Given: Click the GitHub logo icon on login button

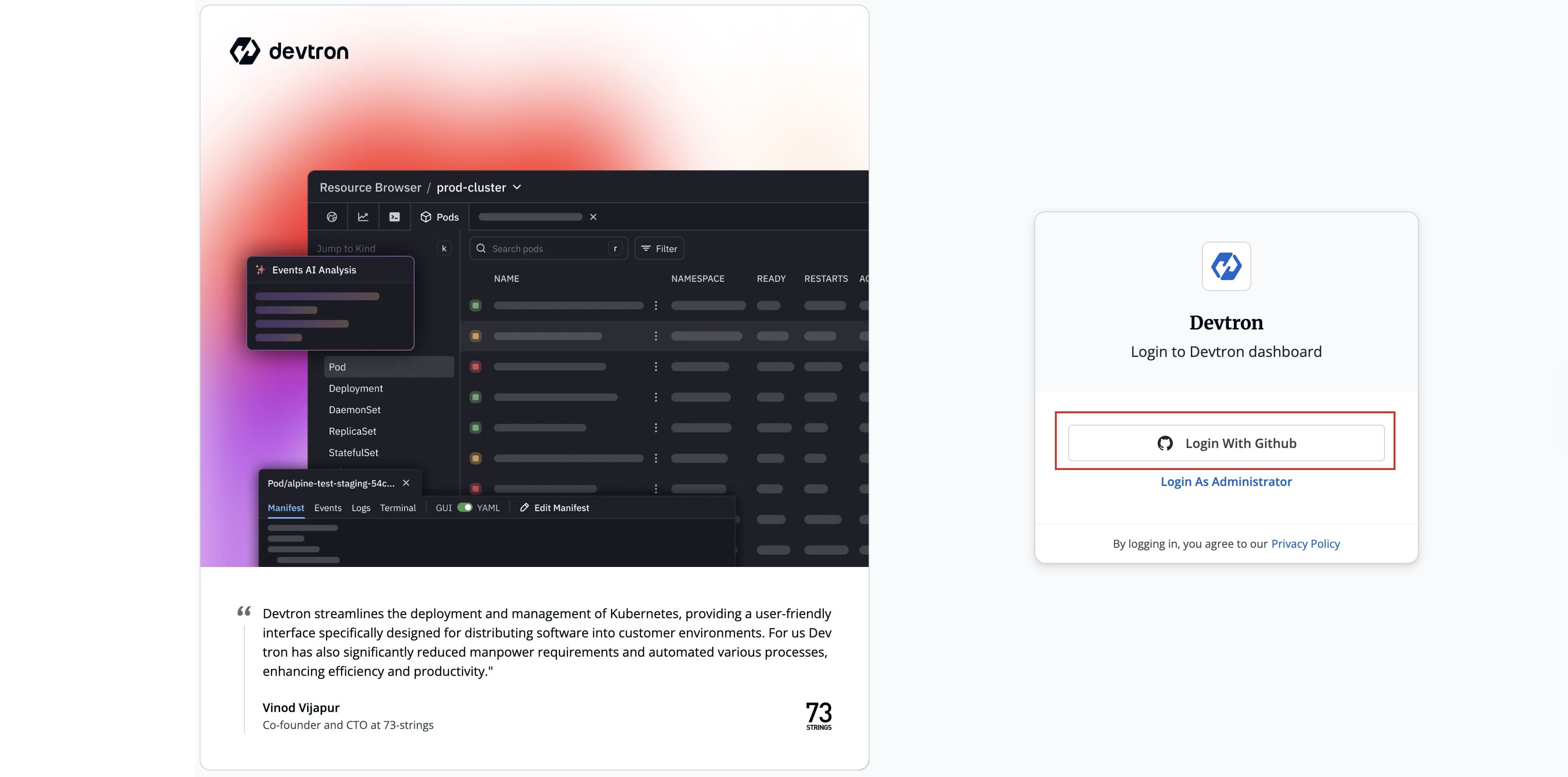Looking at the screenshot, I should pyautogui.click(x=1164, y=443).
